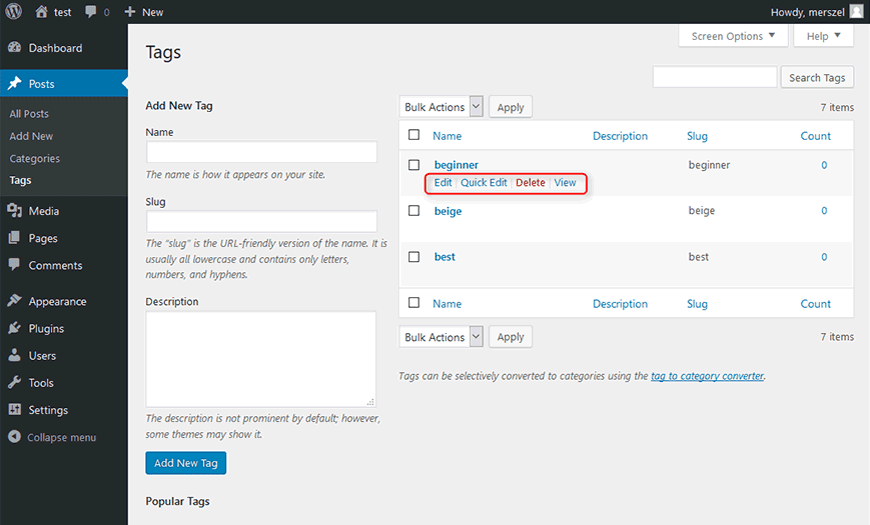
Task: Click the Tools wrench icon
Action: coord(14,382)
